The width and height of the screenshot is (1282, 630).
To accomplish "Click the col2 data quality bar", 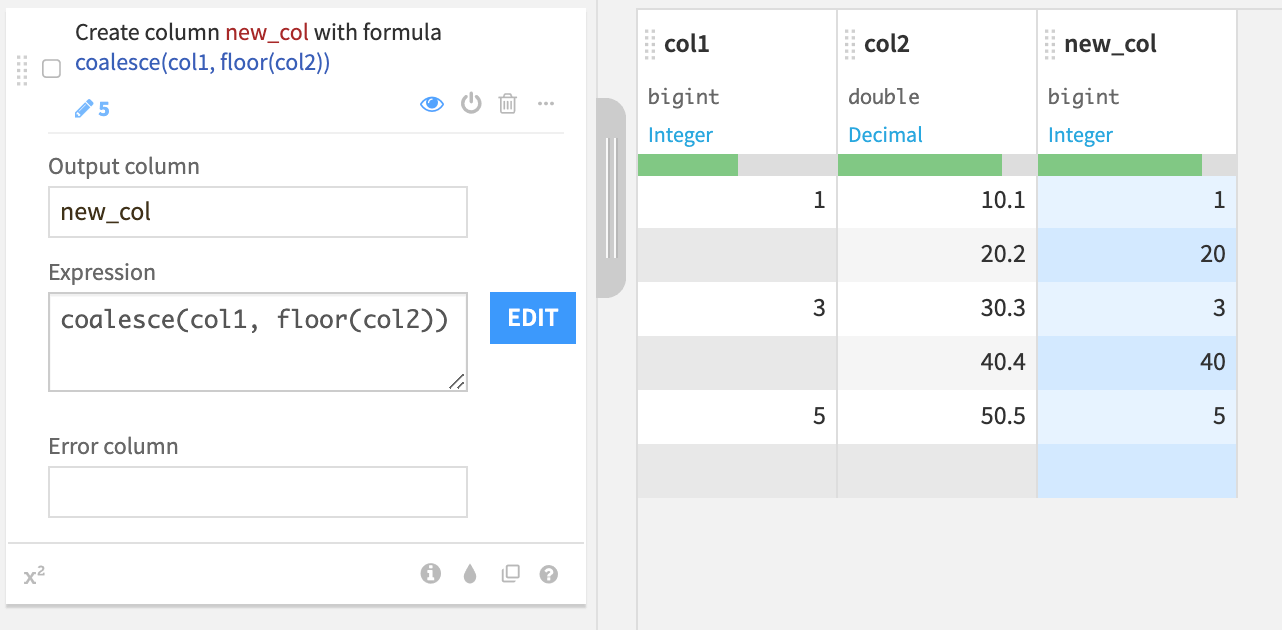I will point(937,165).
